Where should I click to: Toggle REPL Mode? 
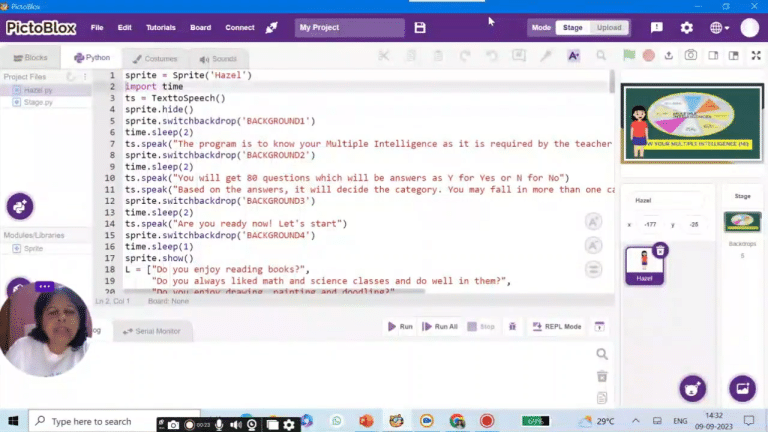(556, 327)
